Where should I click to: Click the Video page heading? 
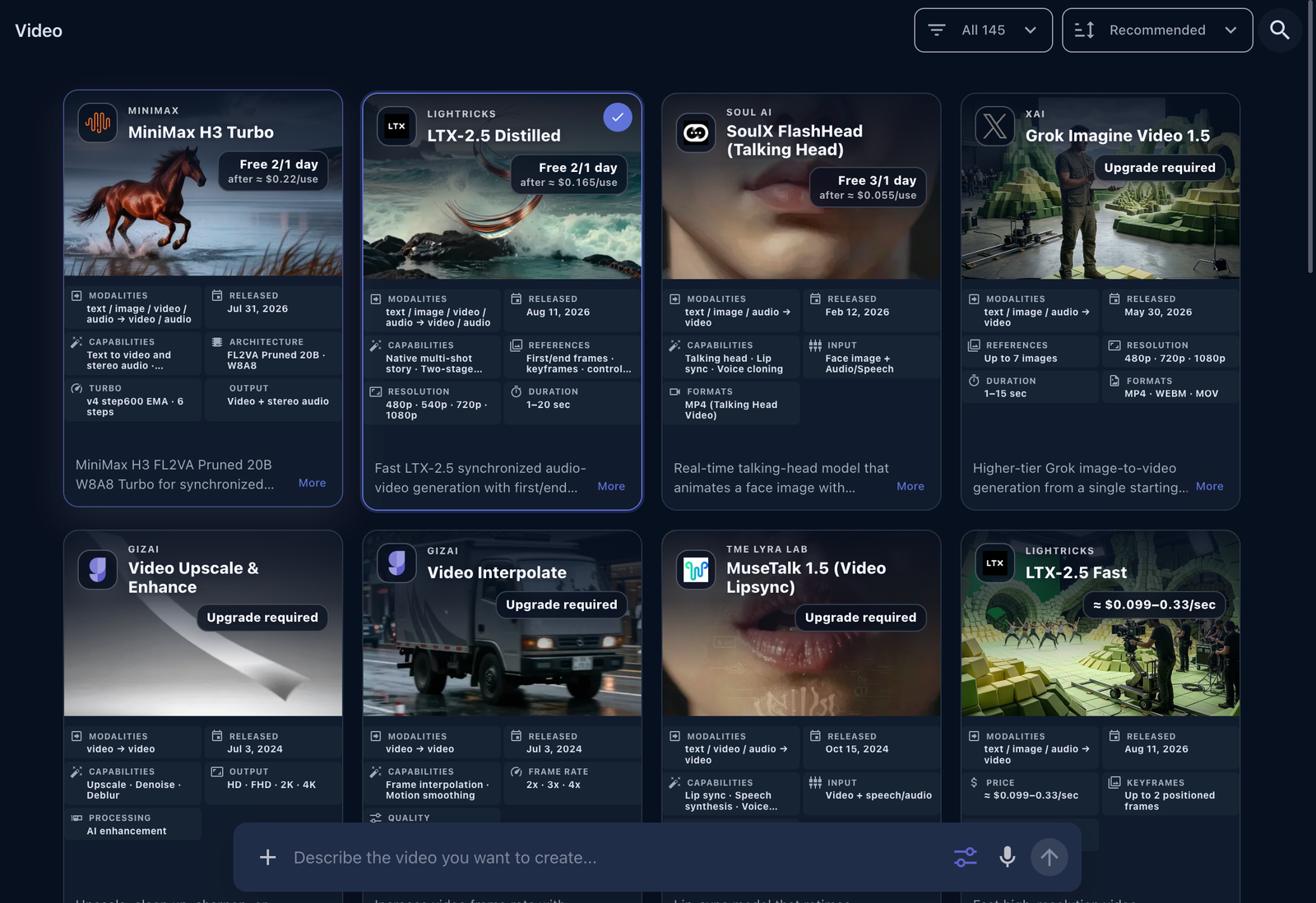[39, 30]
